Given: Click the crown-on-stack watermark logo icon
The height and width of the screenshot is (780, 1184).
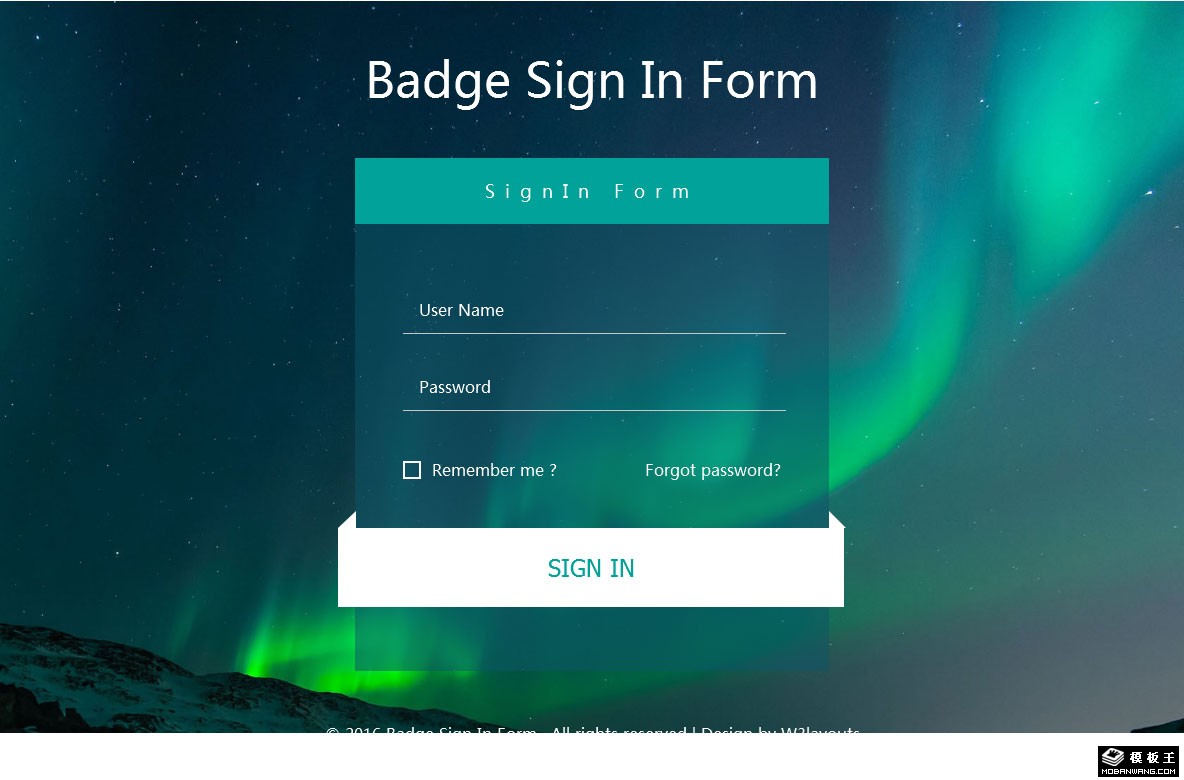Looking at the screenshot, I should click(x=1113, y=757).
